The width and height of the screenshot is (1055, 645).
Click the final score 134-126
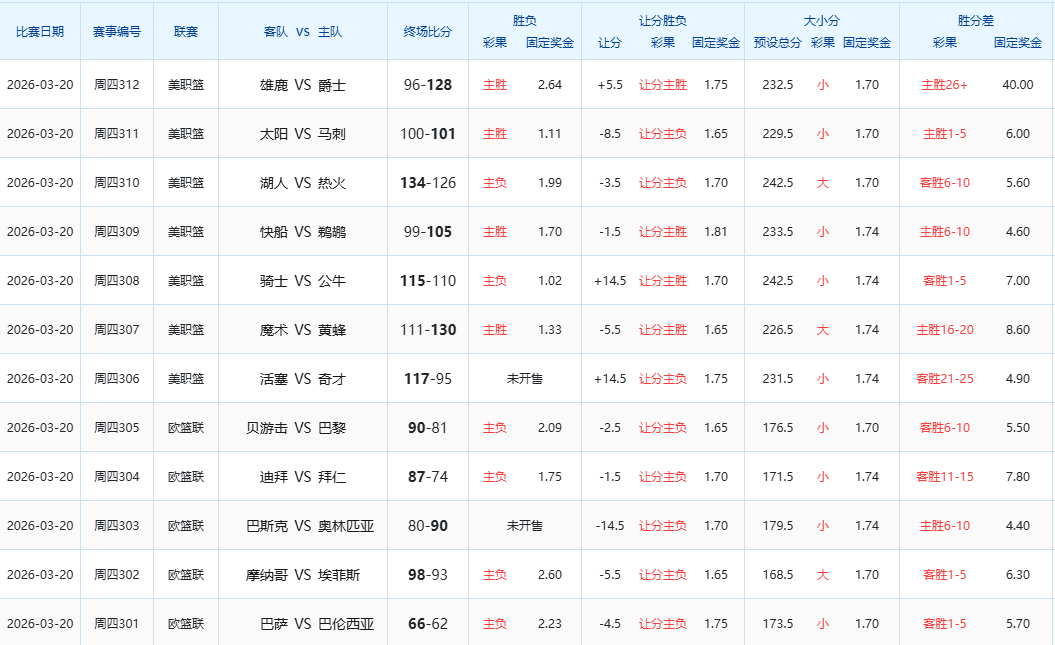(x=428, y=183)
